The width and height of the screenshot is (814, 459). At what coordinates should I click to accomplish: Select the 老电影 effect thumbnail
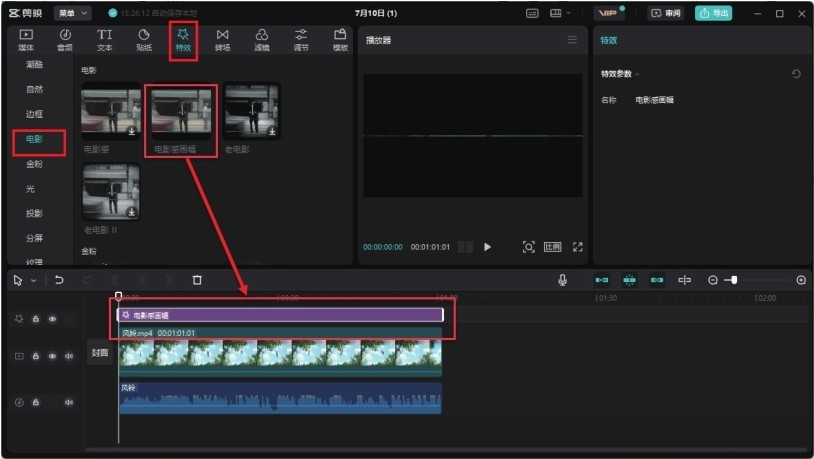(251, 112)
